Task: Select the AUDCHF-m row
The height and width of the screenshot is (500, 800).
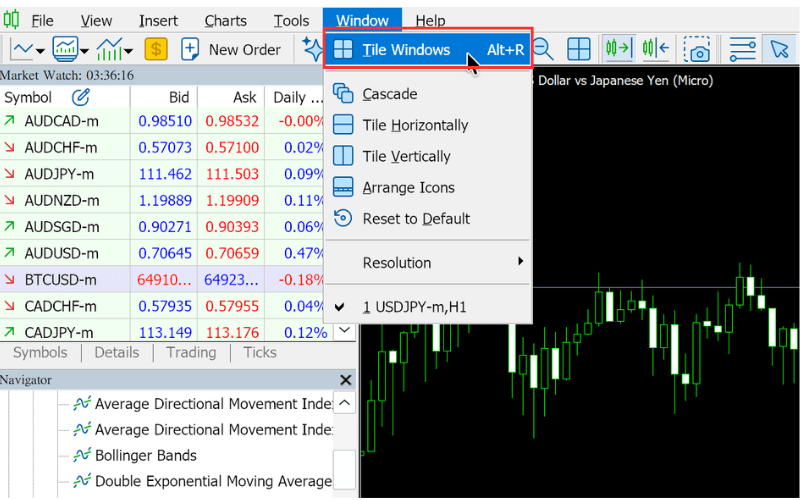Action: pos(162,147)
